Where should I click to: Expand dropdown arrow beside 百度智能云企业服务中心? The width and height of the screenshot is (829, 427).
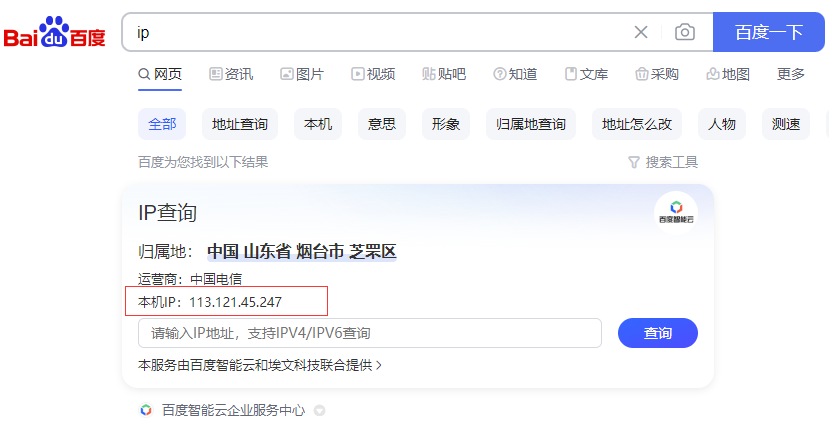click(319, 411)
